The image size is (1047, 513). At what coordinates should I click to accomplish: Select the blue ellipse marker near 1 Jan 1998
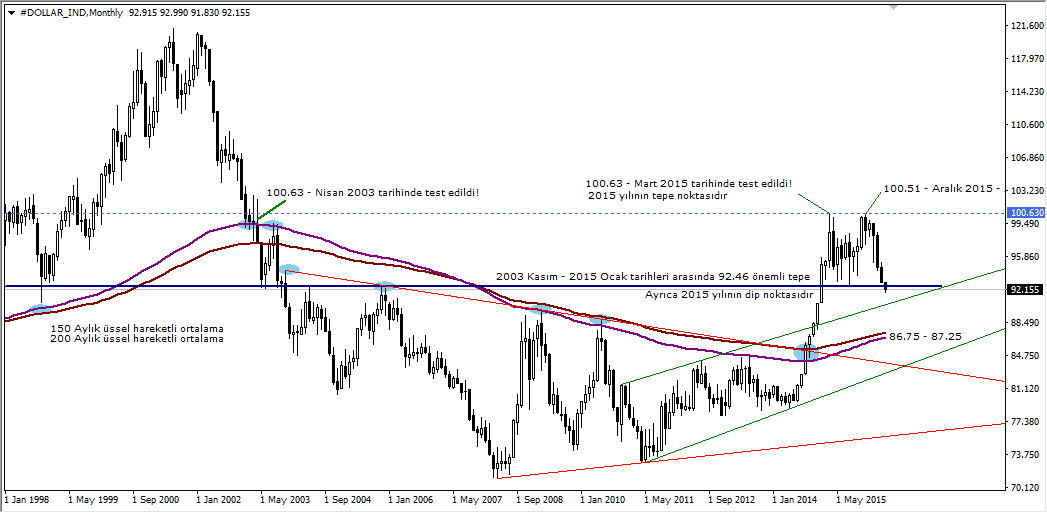(41, 308)
